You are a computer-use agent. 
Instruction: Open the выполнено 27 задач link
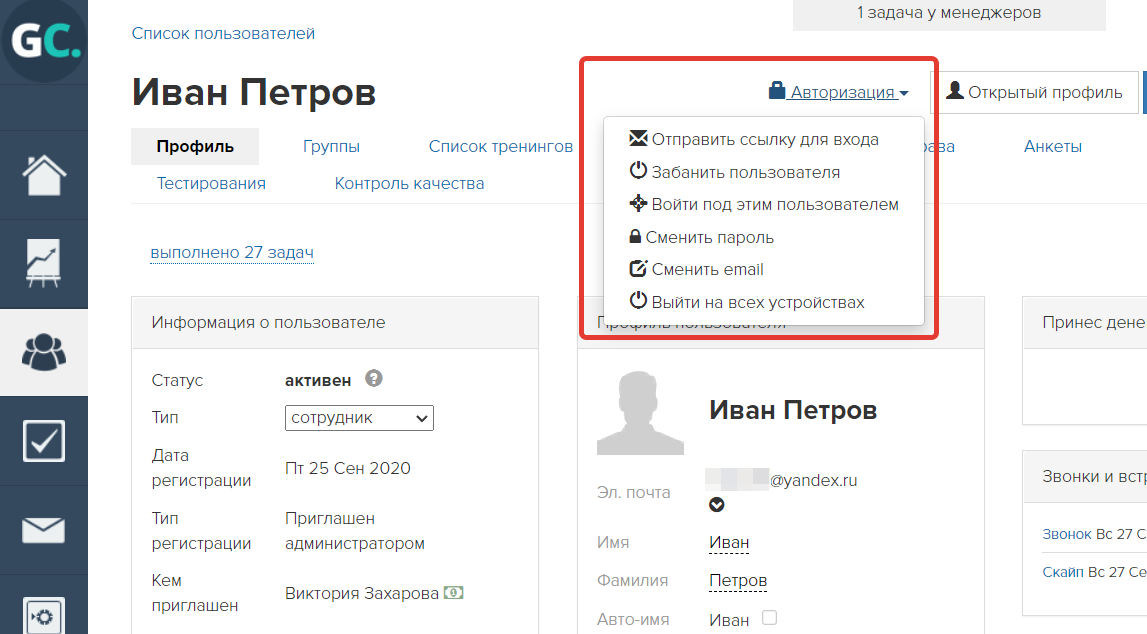[x=232, y=252]
